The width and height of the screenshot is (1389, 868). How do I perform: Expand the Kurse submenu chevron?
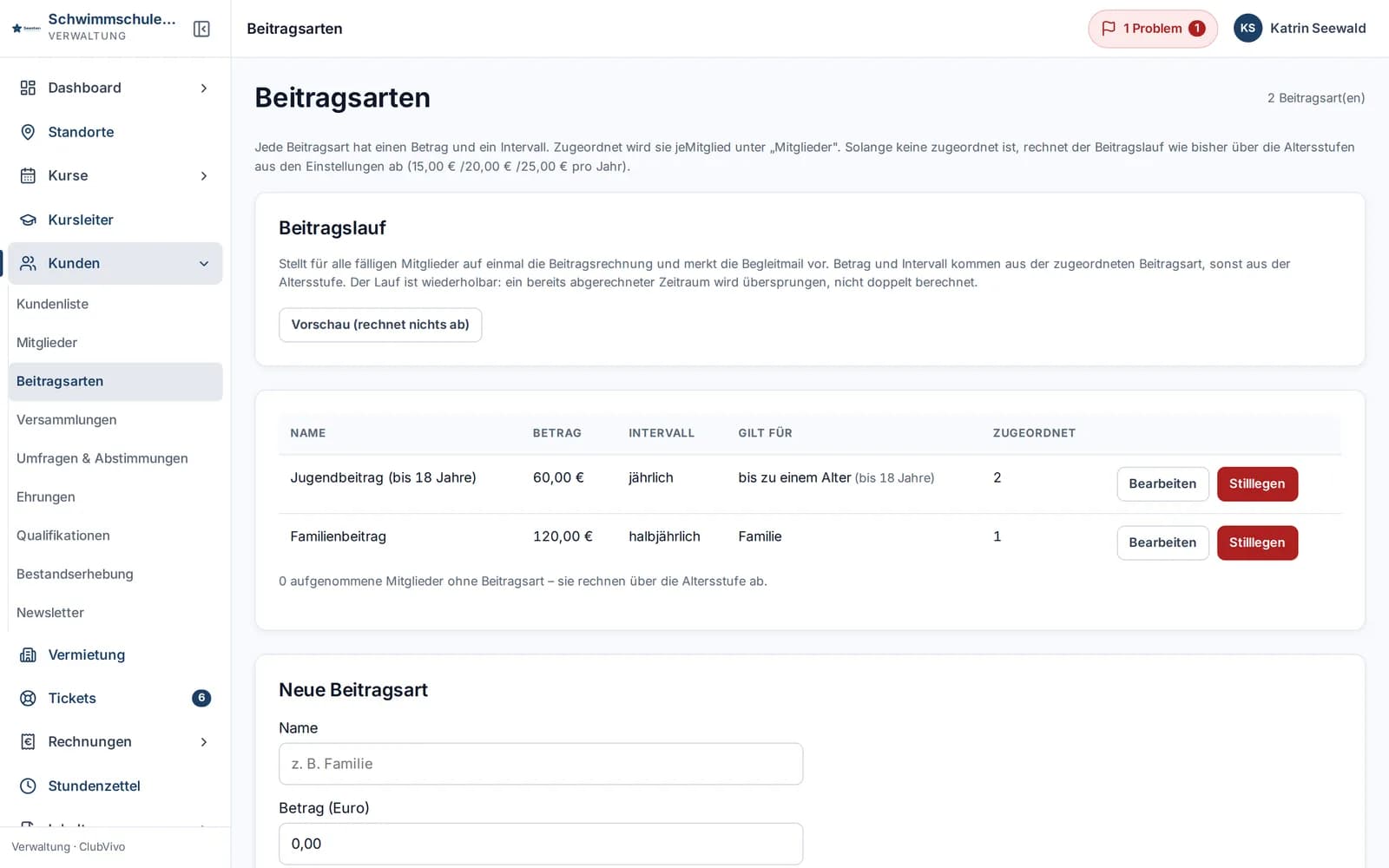click(204, 175)
